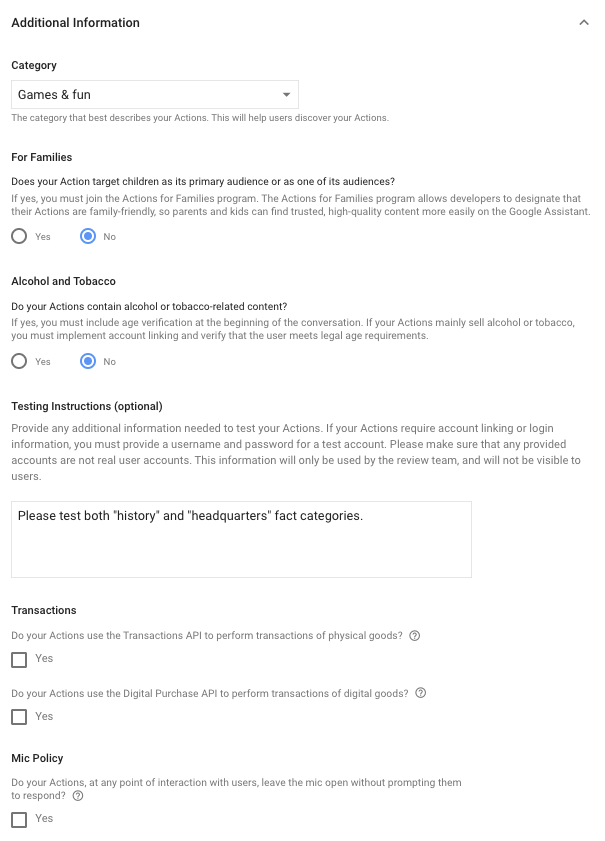
Task: Open help for Transactions API question
Action: tap(417, 635)
